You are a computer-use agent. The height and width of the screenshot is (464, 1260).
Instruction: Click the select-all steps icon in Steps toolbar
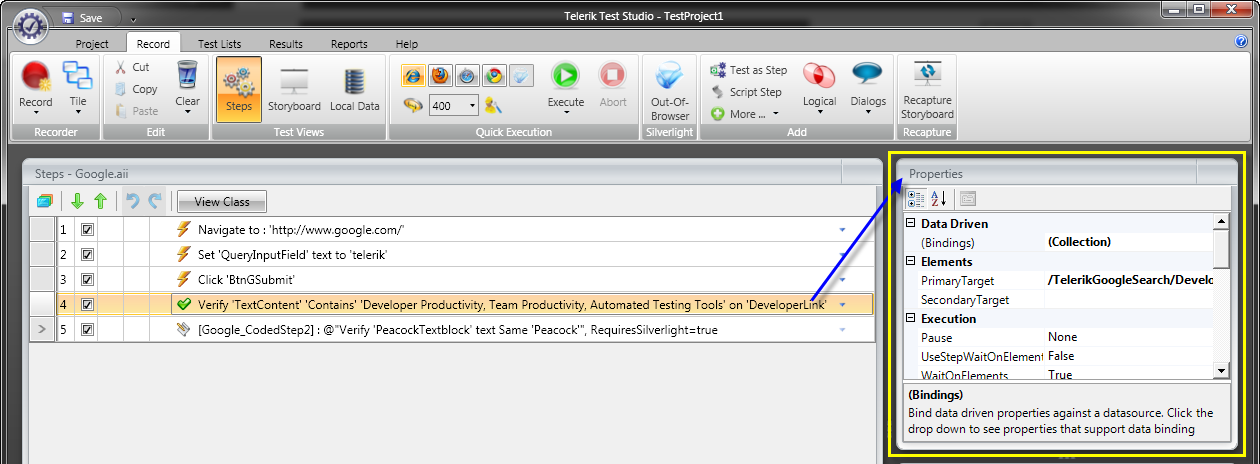pos(44,201)
